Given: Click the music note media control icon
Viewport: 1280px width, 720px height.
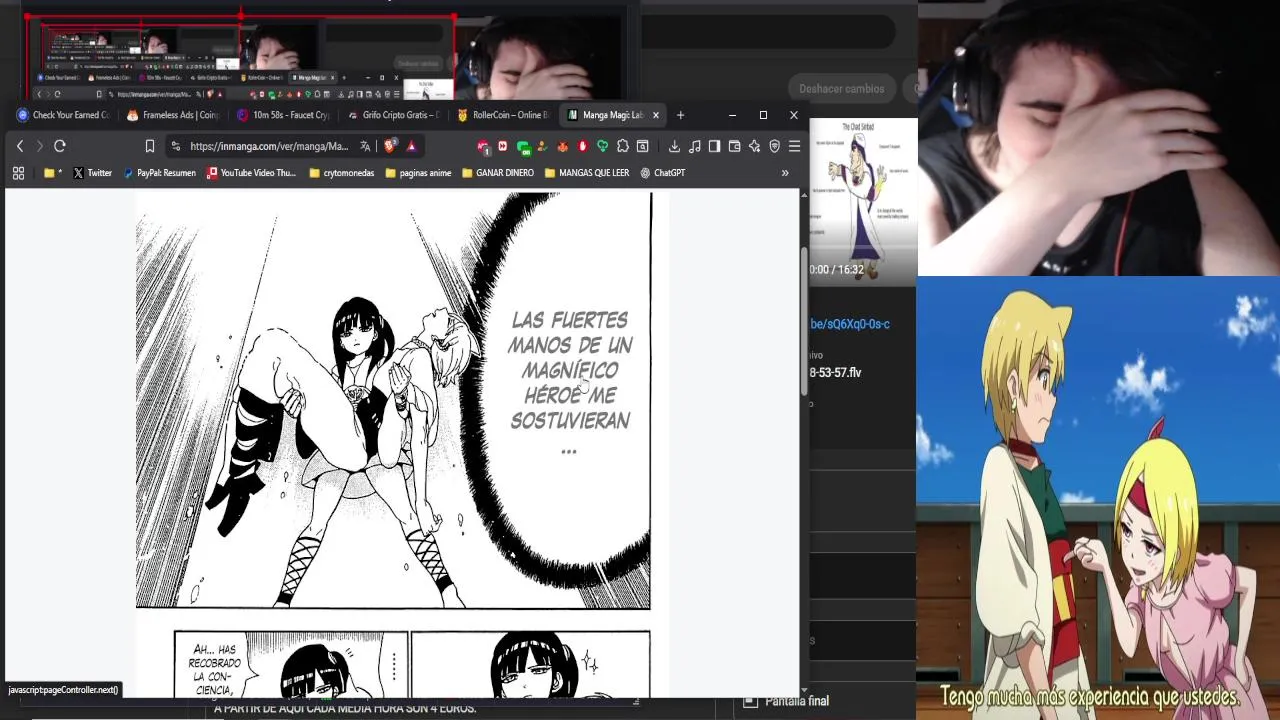Looking at the screenshot, I should (695, 146).
